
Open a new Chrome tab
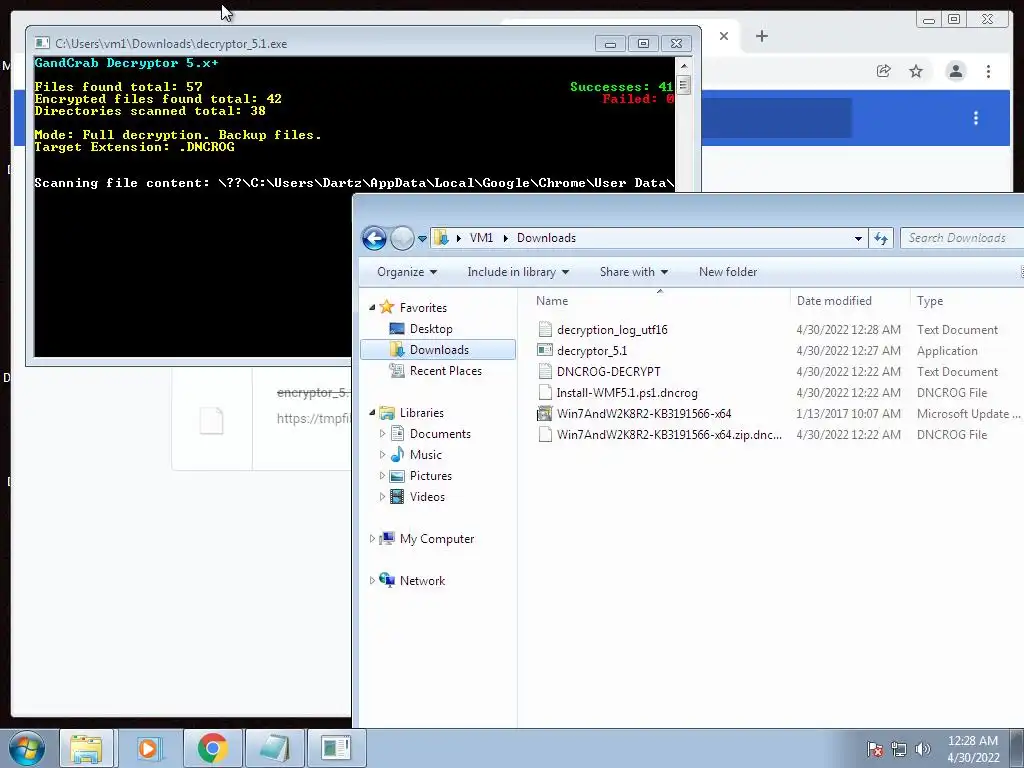click(x=761, y=36)
